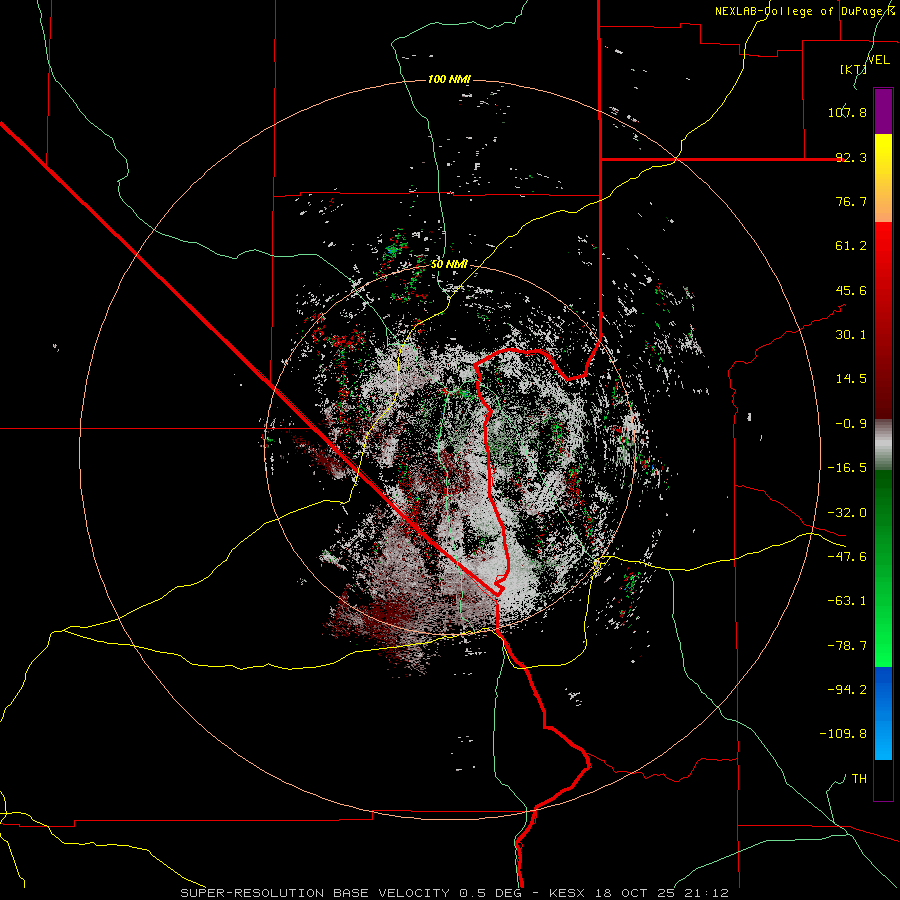Pick the yellow-orange segment of the color bar
Viewport: 900px width, 900px height.
(x=883, y=179)
